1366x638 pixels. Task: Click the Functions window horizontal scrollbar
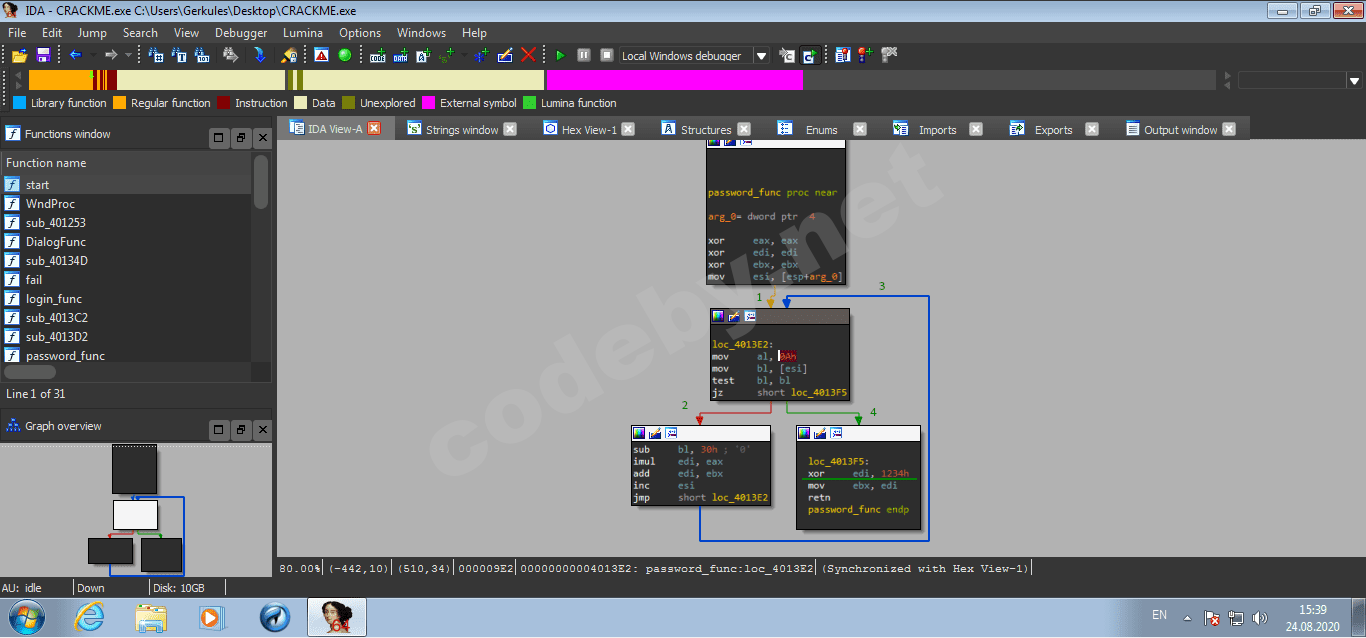point(31,372)
